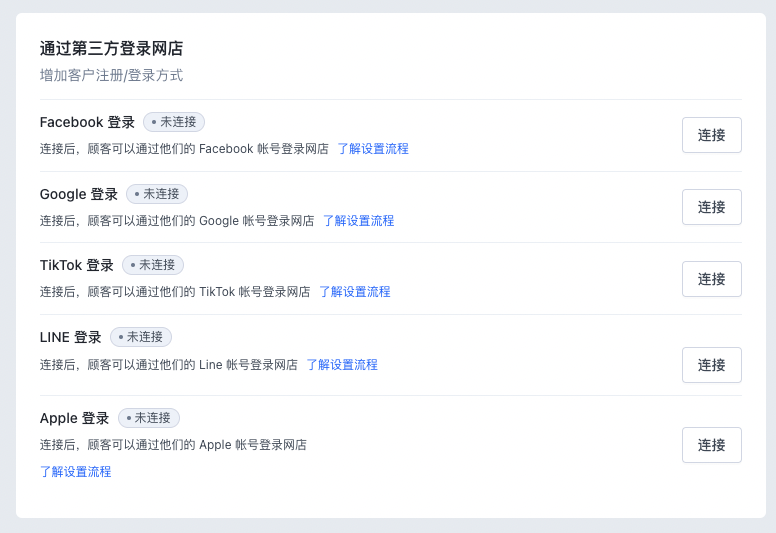Click the 未连接 badge next to TikTok 登录
Screen dimensions: 776x533
pyautogui.click(x=153, y=265)
